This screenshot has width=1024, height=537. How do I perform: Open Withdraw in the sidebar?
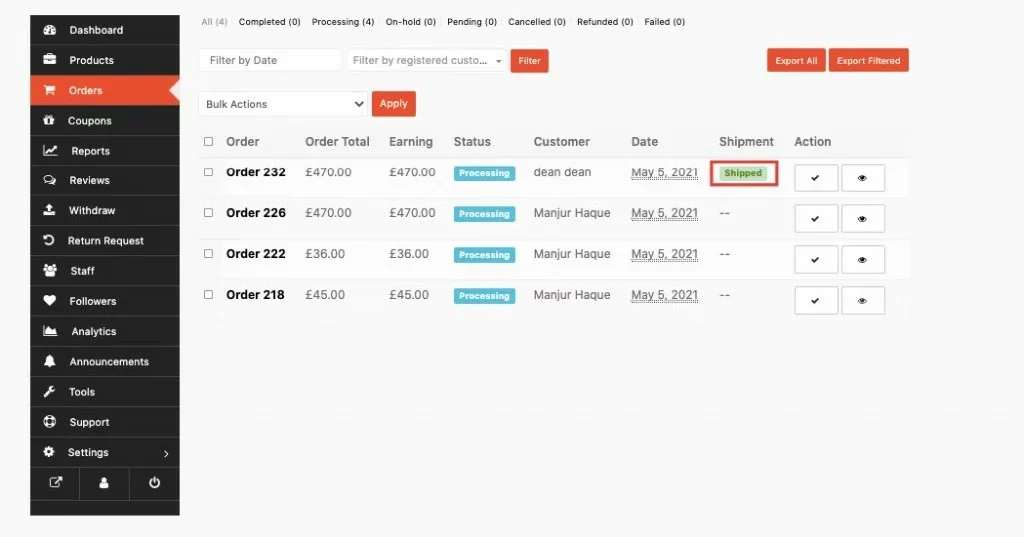104,210
